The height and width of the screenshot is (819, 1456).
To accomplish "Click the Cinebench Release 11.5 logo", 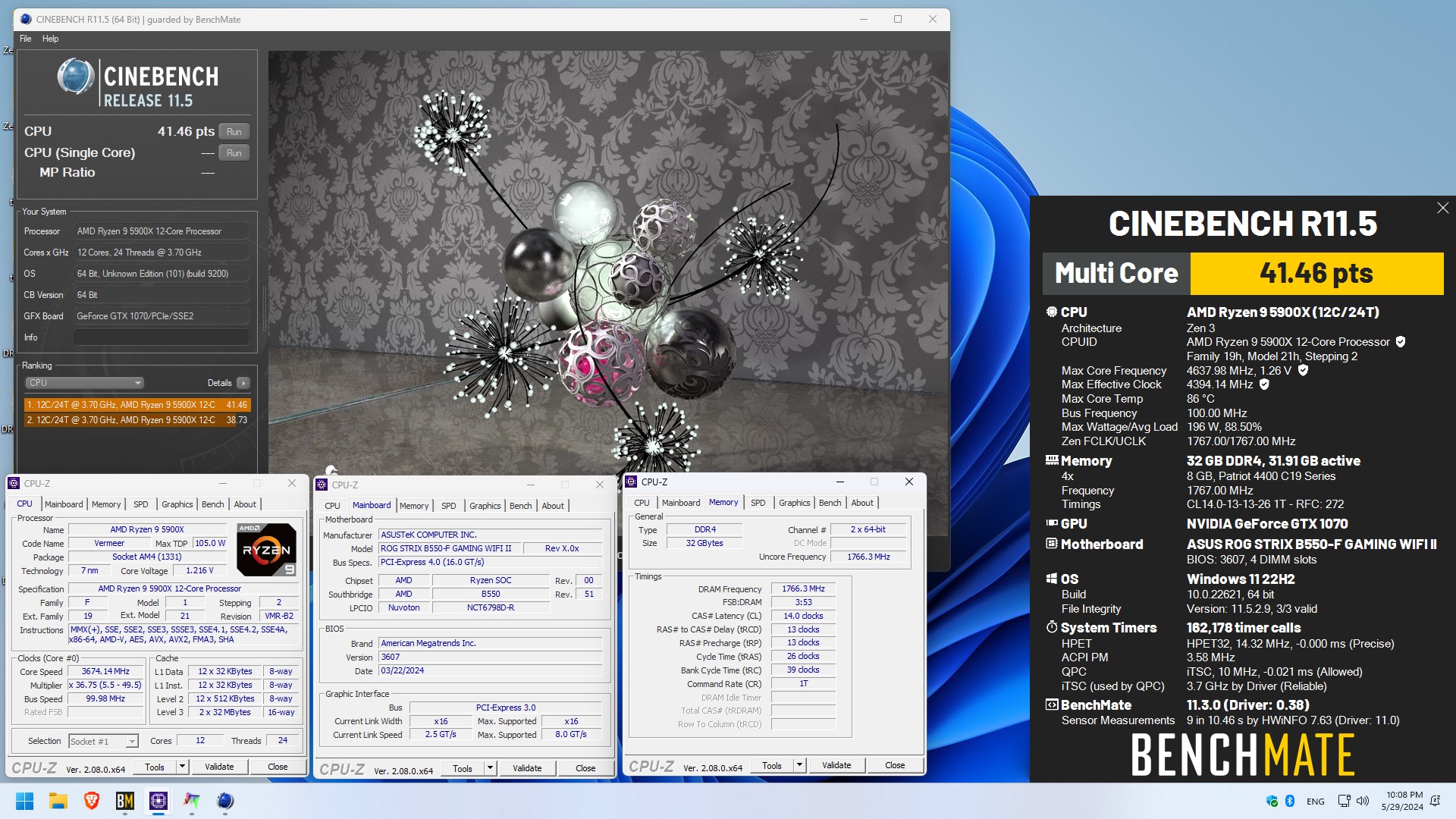I will [x=138, y=83].
